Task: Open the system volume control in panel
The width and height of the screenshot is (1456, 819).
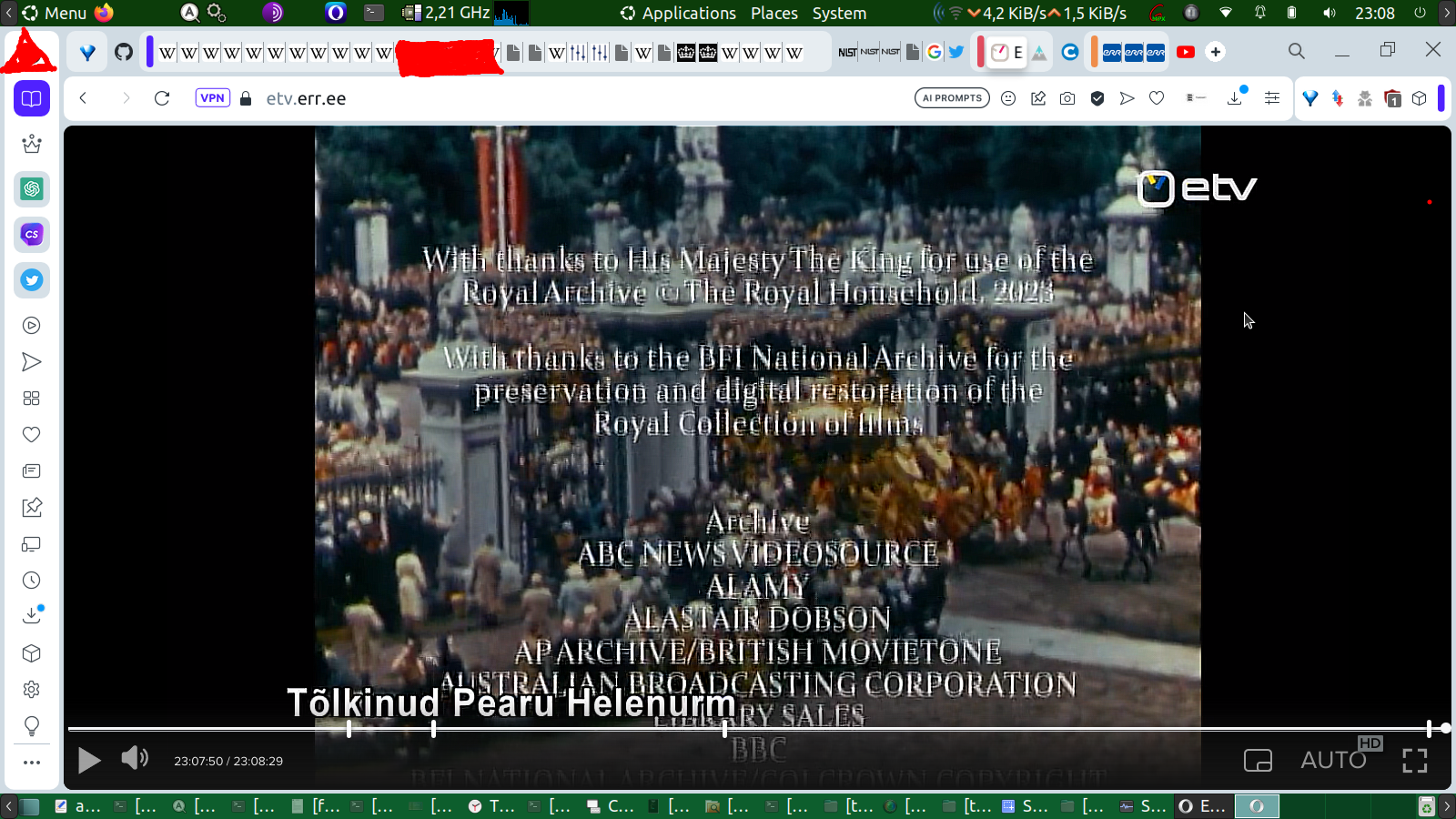Action: pyautogui.click(x=1330, y=13)
